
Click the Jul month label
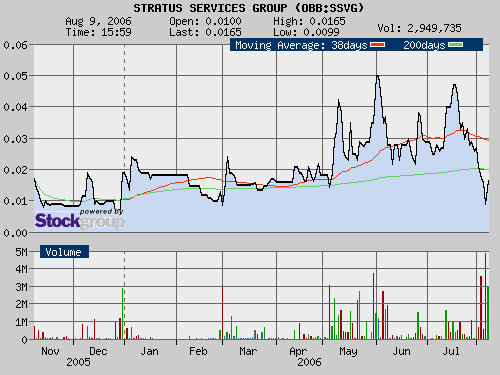coord(451,351)
